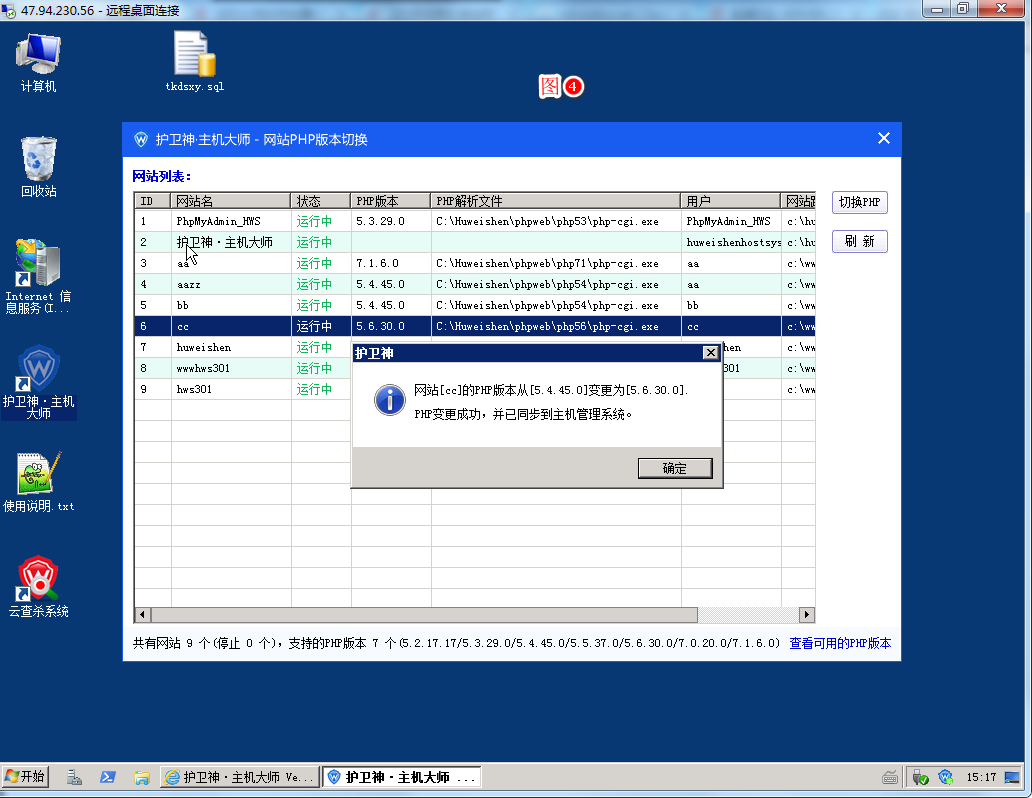1032x798 pixels.
Task: Select the 护卫神·主机大师 site row in list
Action: click(475, 242)
